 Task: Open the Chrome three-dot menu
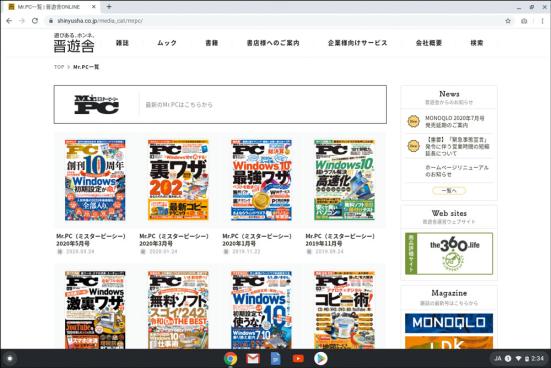(543, 21)
